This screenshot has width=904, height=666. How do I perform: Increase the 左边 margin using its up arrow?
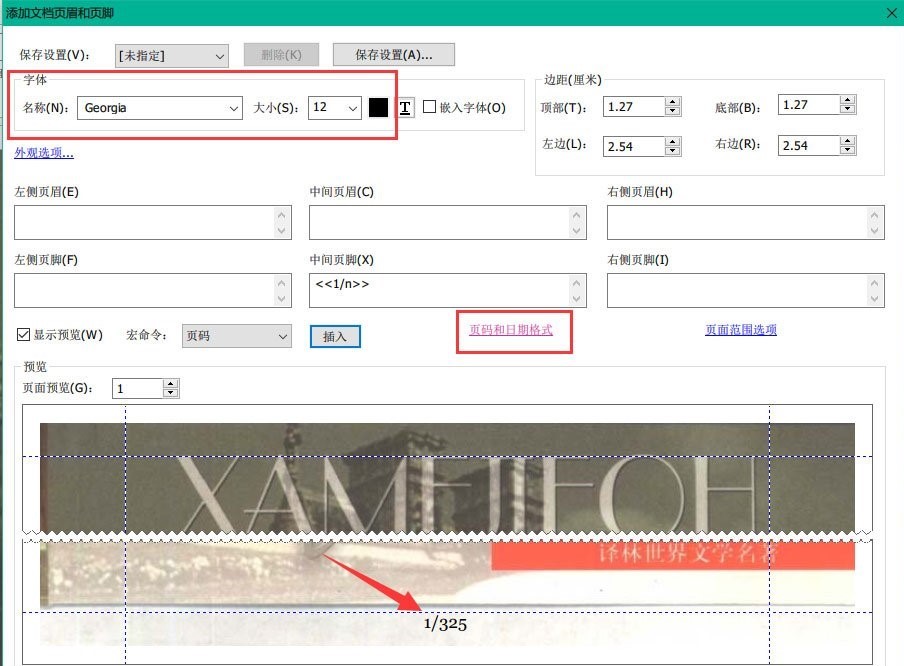point(672,141)
